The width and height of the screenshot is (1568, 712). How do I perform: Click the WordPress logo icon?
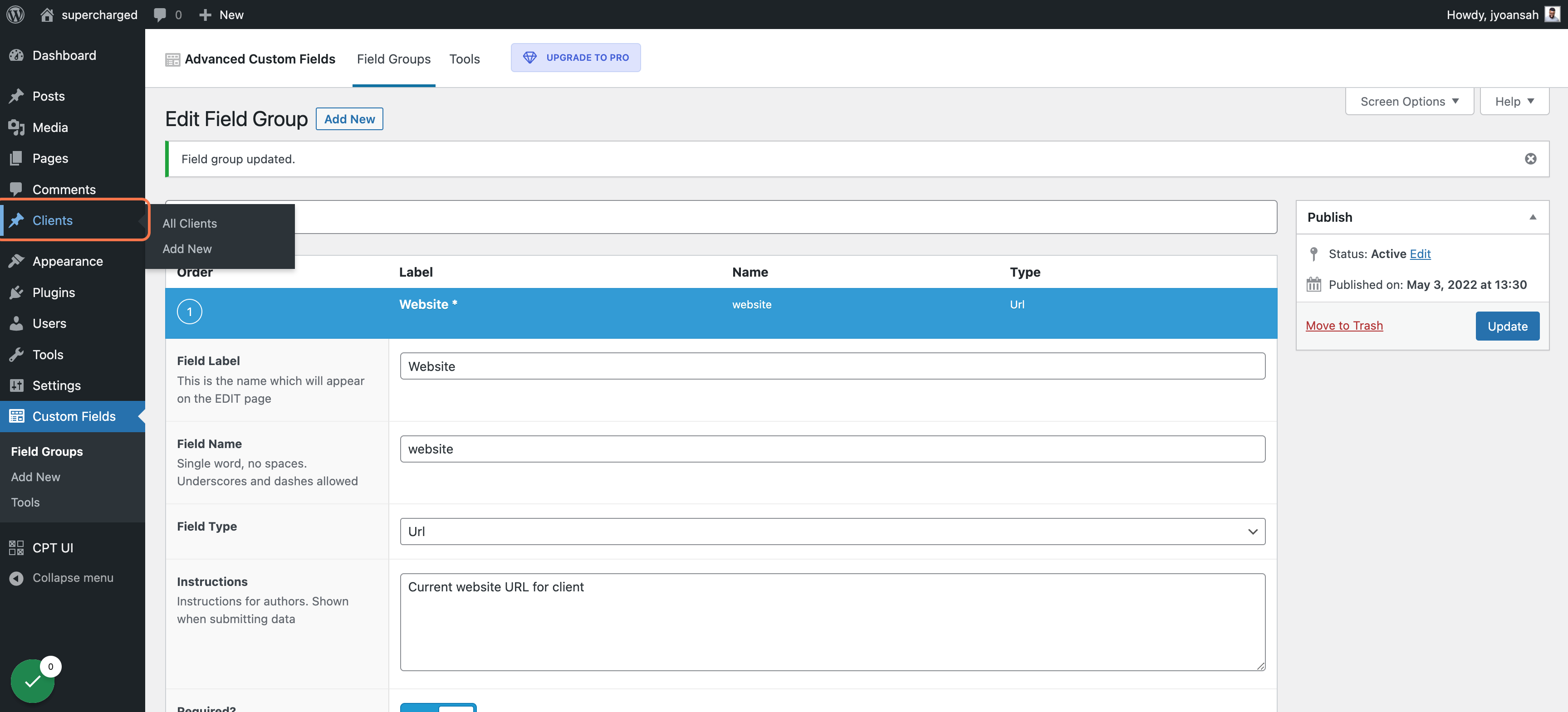[x=15, y=15]
